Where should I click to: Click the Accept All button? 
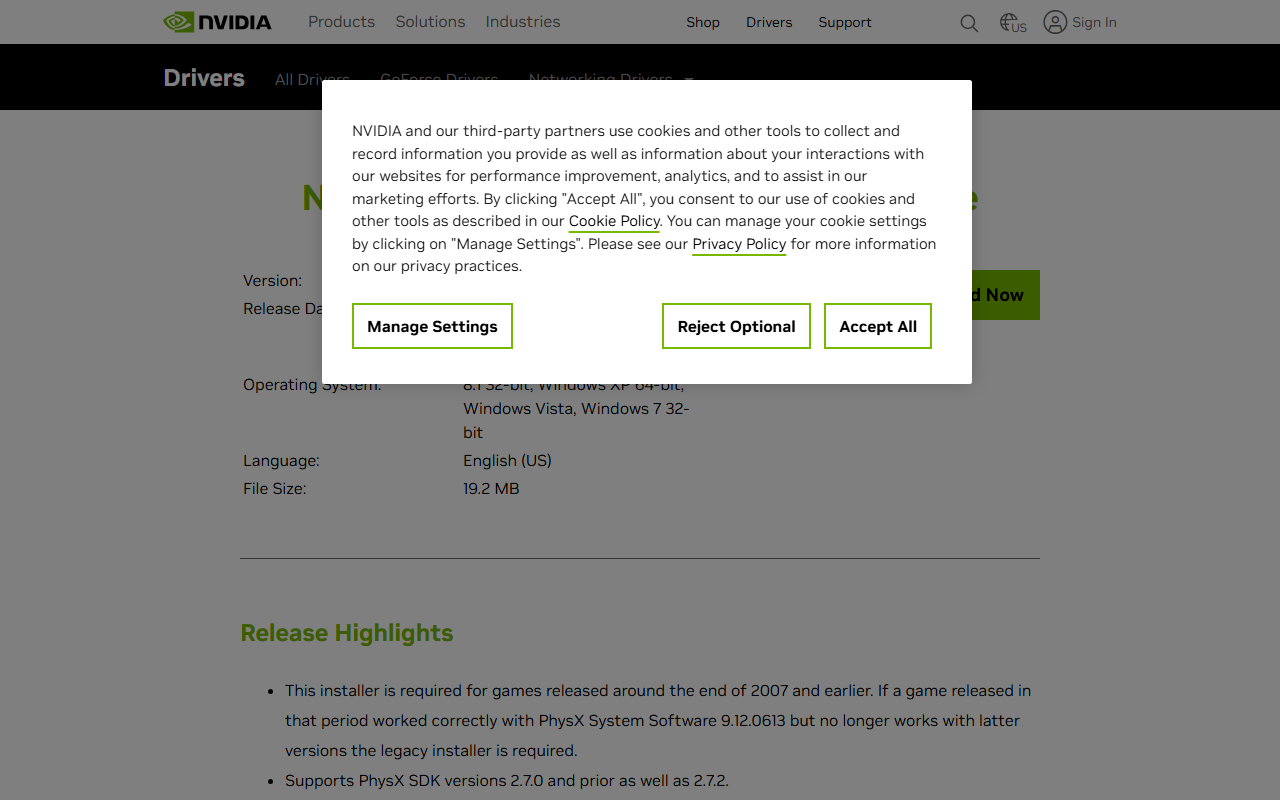click(x=878, y=326)
